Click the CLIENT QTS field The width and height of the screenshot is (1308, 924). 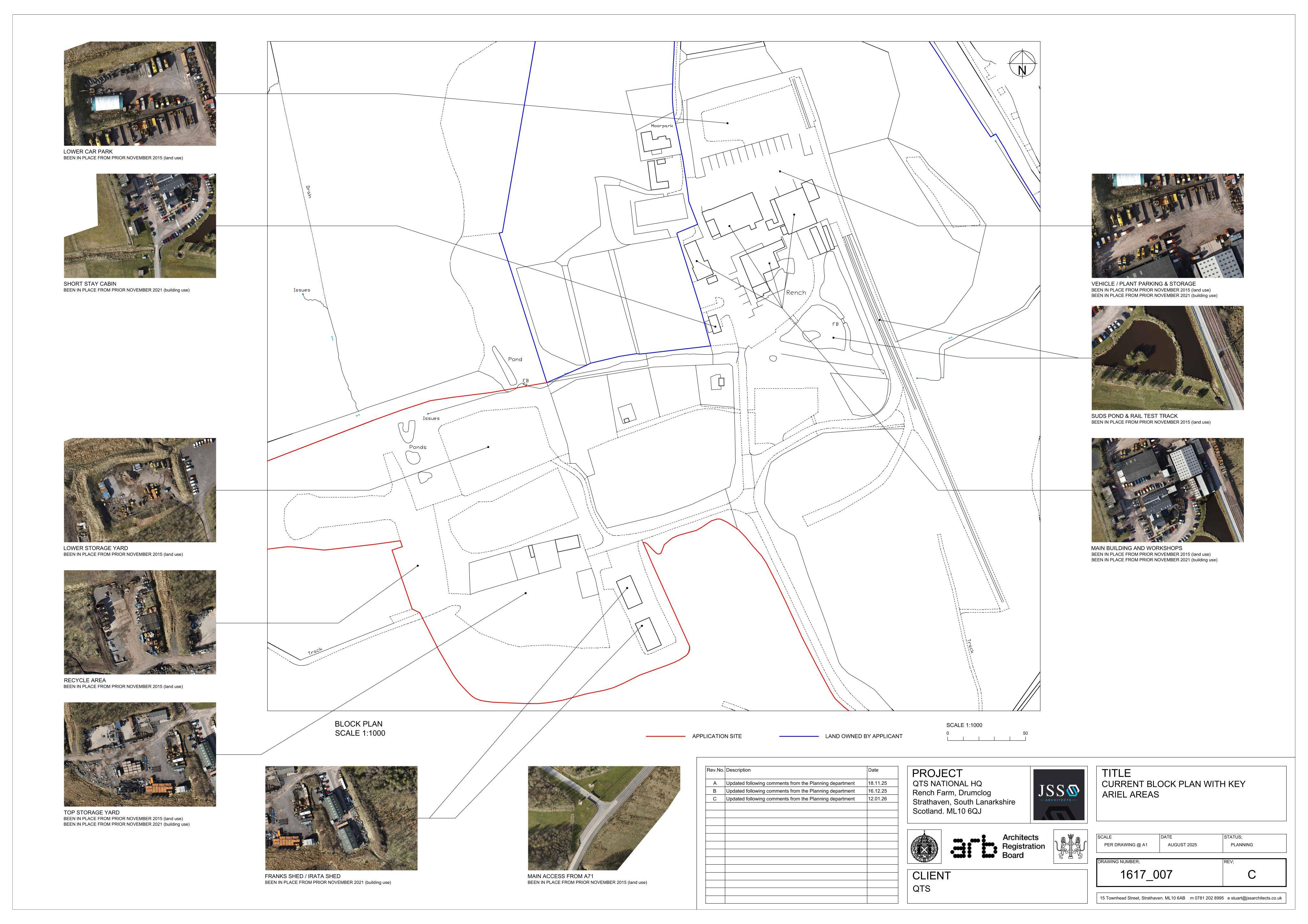pyautogui.click(x=997, y=886)
